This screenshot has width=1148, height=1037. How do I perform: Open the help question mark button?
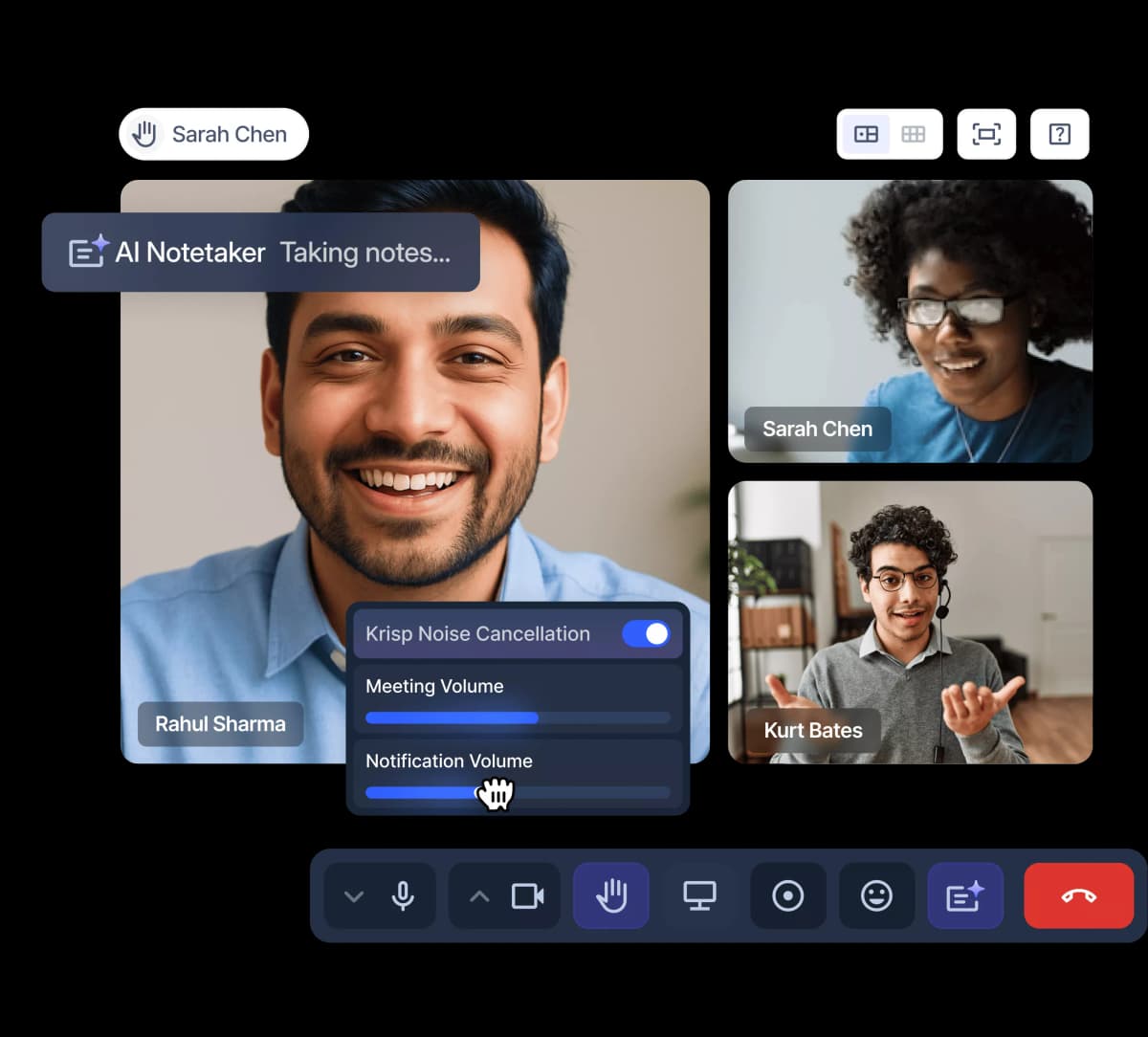[1059, 134]
